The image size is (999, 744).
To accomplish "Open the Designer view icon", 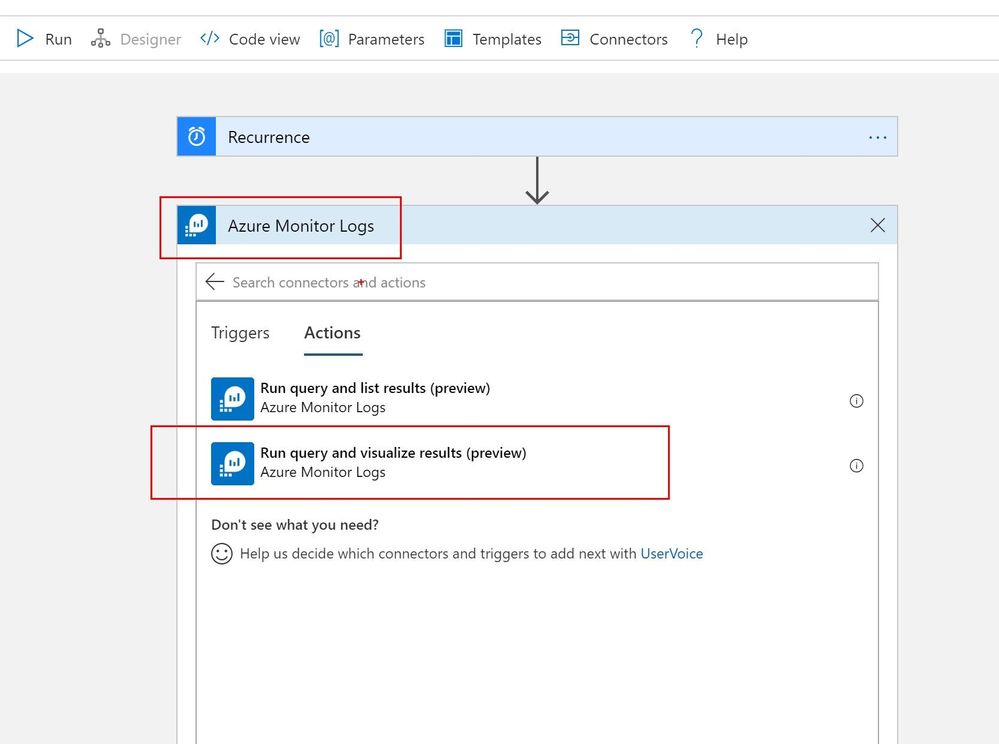I will 100,39.
